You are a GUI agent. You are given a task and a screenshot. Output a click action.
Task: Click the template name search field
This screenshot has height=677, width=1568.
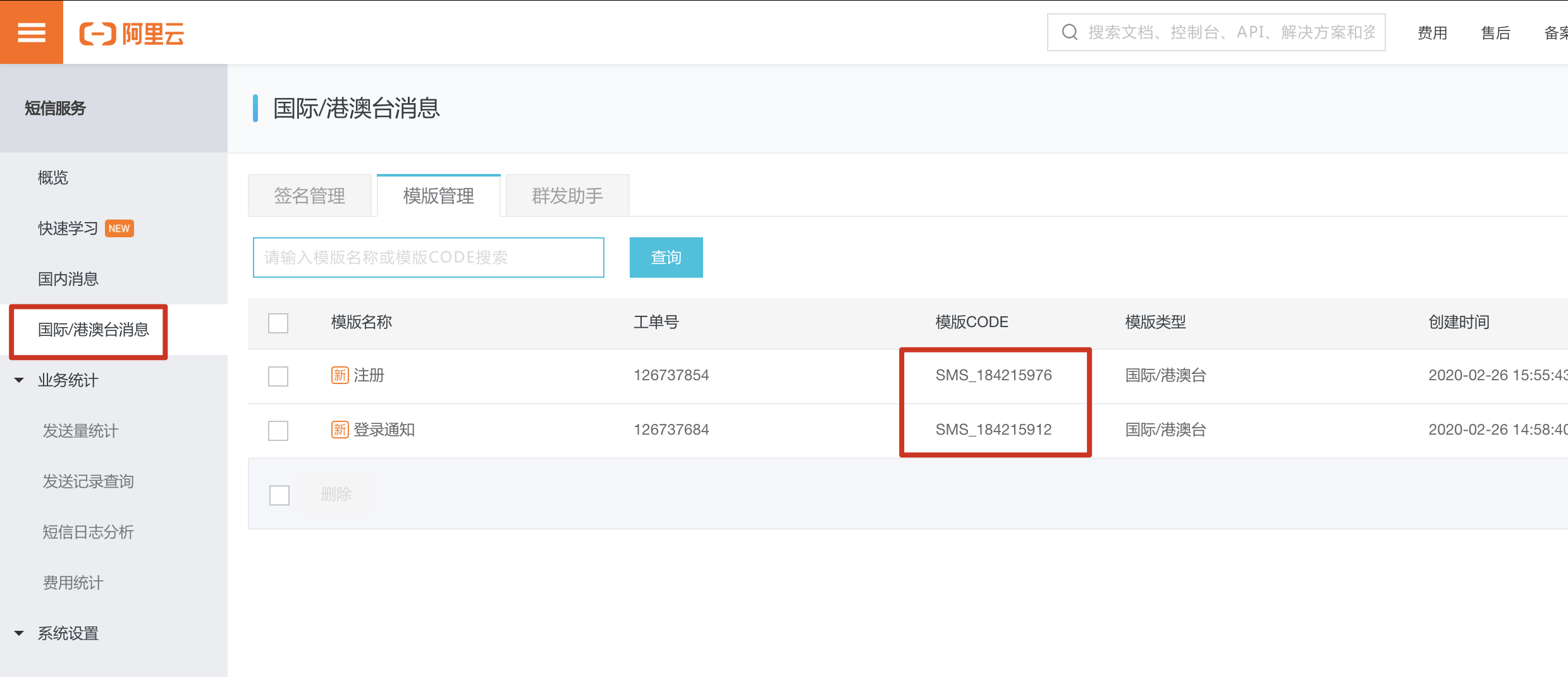[428, 258]
